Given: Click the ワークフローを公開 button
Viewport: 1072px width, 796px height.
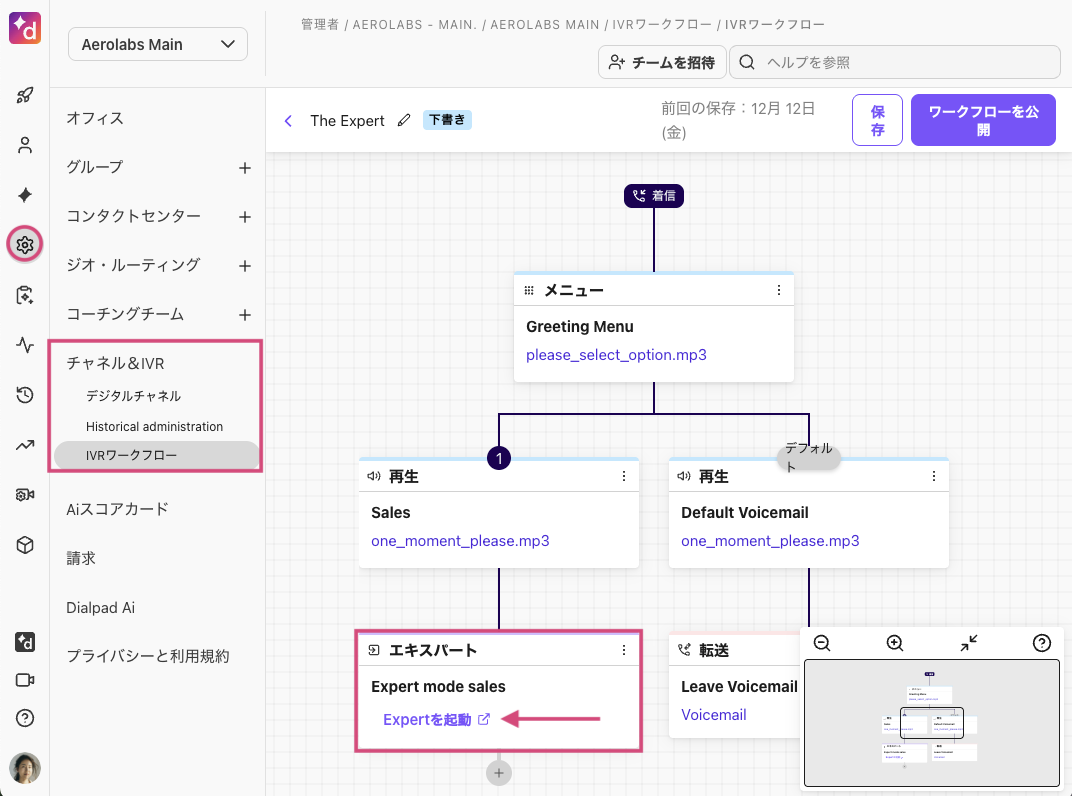Looking at the screenshot, I should (x=982, y=121).
